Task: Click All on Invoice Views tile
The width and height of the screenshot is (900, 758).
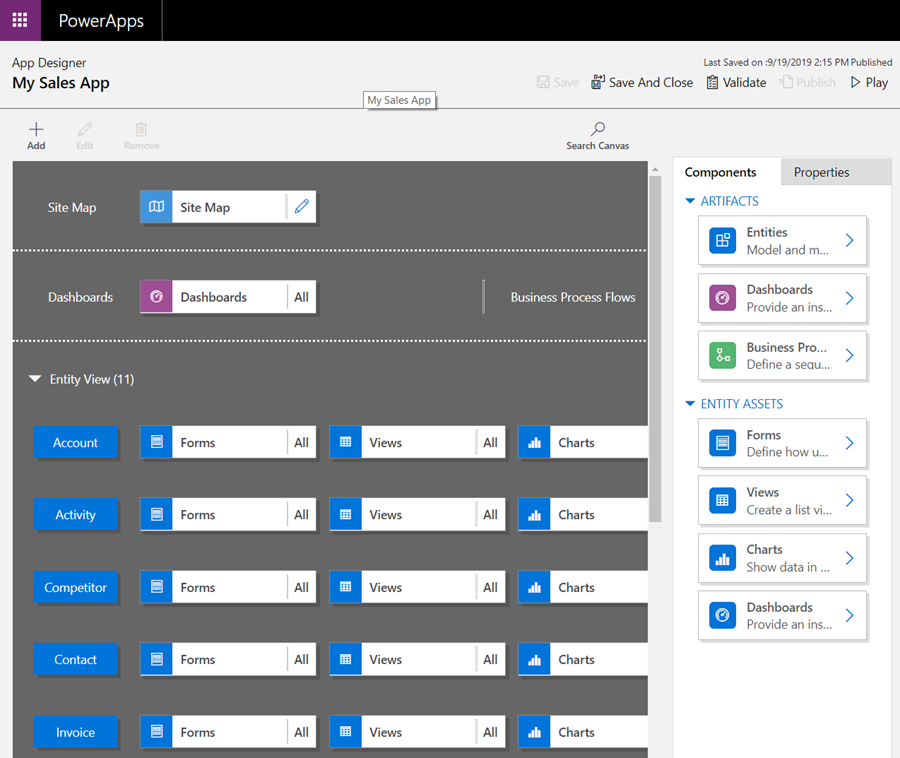Action: coord(490,732)
